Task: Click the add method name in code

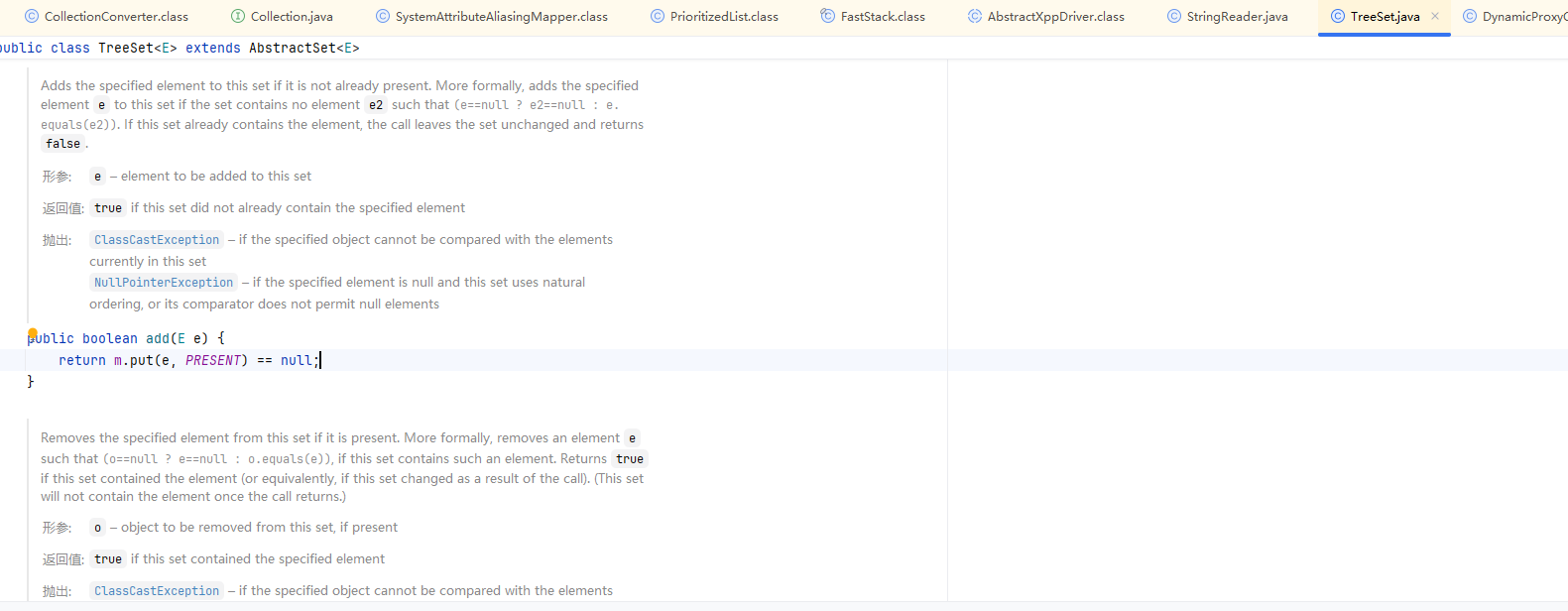Action: tap(158, 338)
